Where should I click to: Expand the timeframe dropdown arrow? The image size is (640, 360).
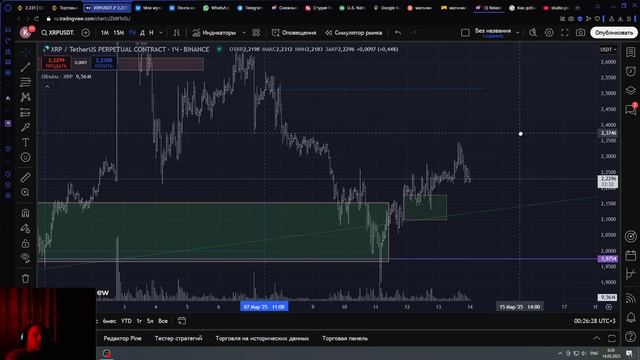click(161, 33)
